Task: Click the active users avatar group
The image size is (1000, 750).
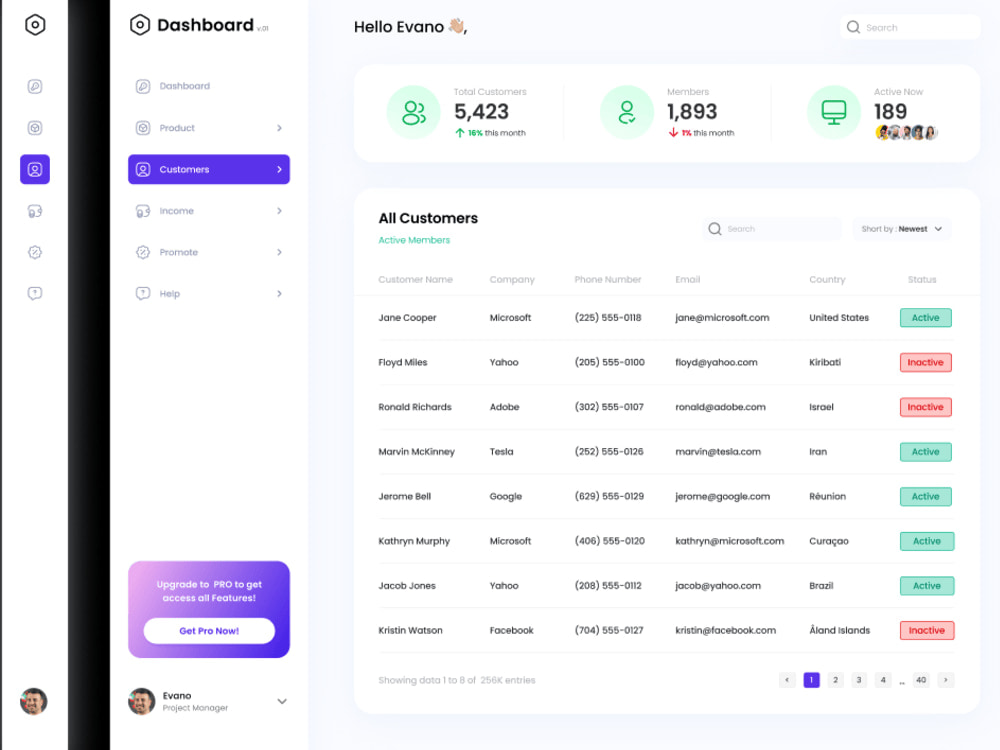Action: click(906, 133)
